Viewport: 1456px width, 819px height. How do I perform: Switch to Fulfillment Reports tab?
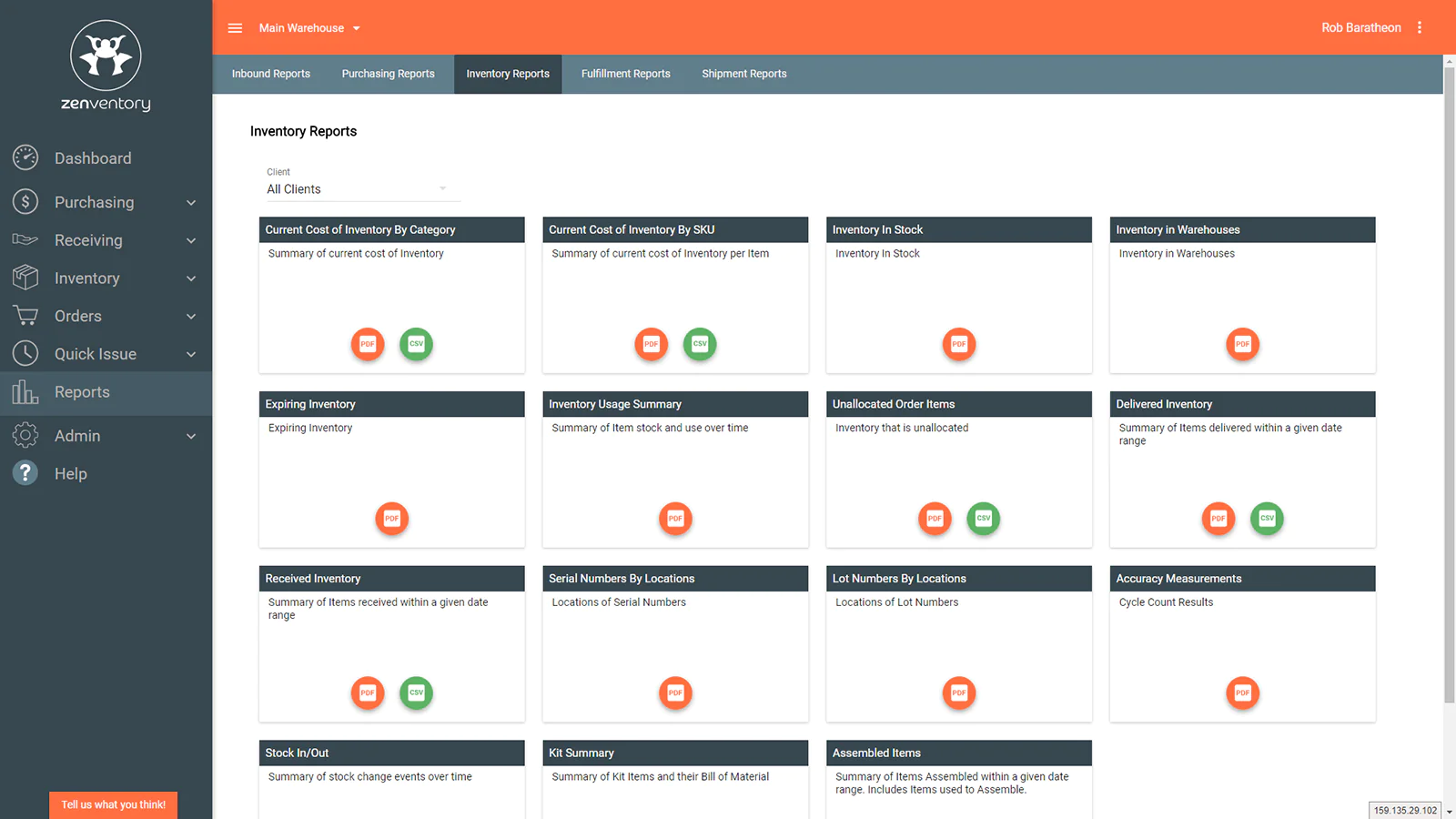[626, 74]
